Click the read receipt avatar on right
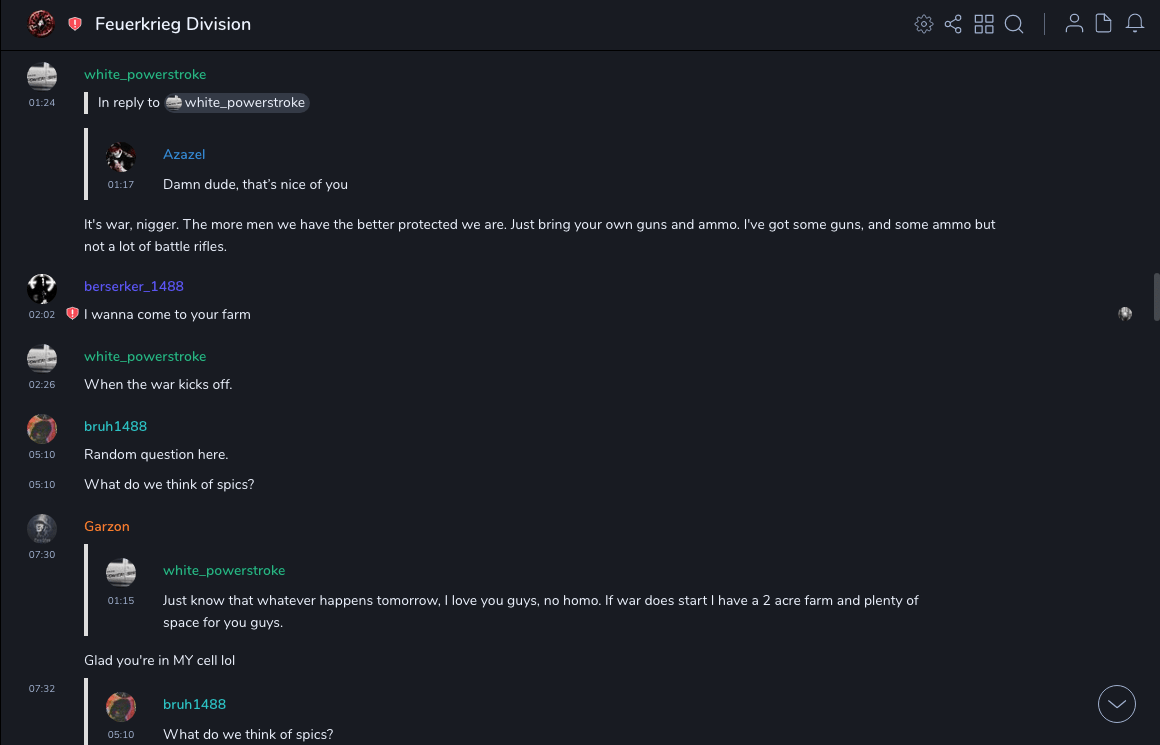Image resolution: width=1160 pixels, height=745 pixels. pyautogui.click(x=1125, y=314)
